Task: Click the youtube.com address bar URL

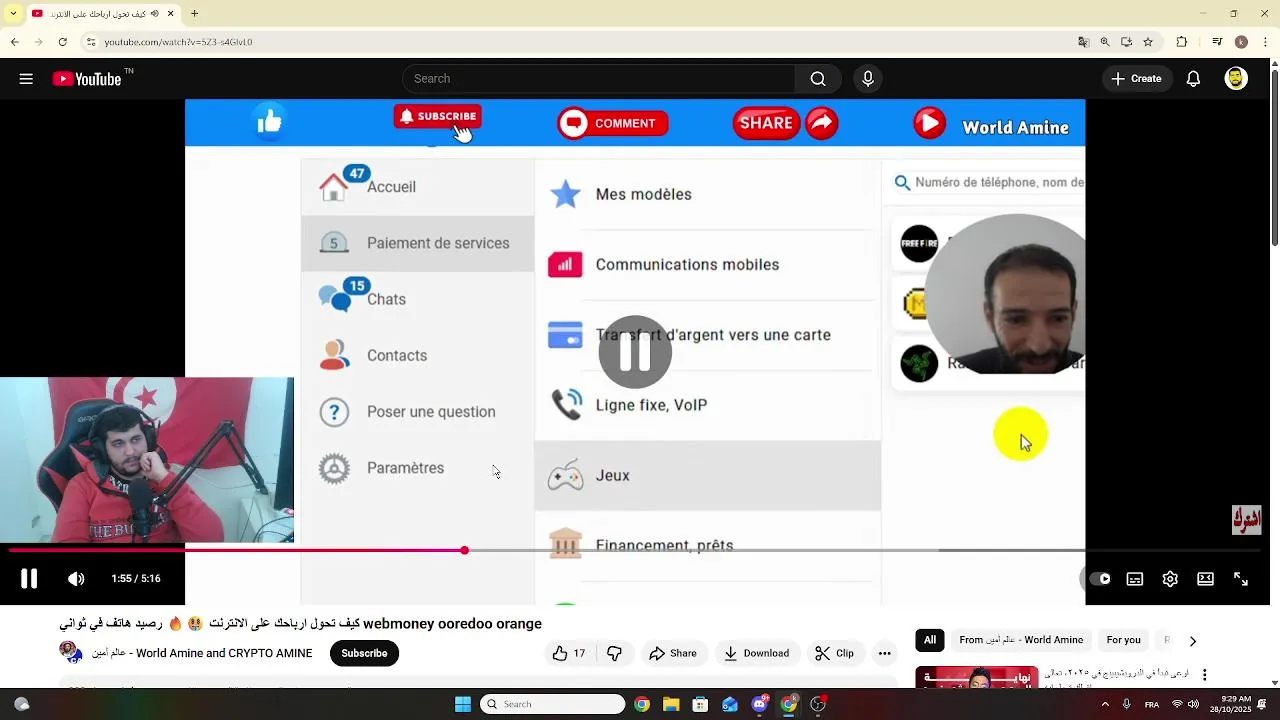Action: pos(178,42)
